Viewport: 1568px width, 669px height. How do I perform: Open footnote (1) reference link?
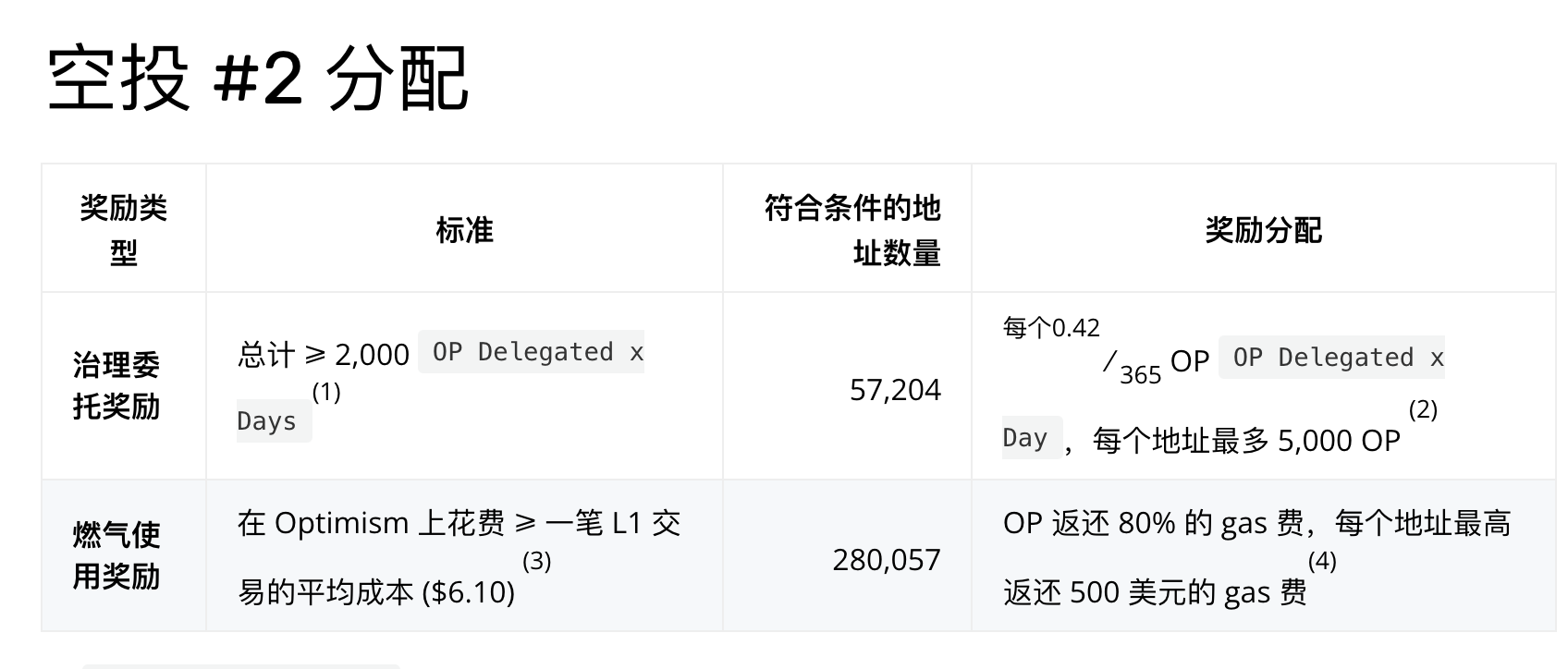326,392
